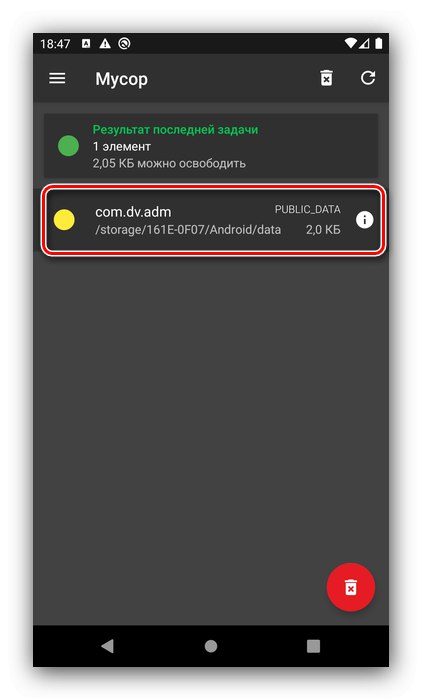Open info for com.dv.adm entry
Image resolution: width=422 pixels, height=700 pixels.
pyautogui.click(x=364, y=220)
